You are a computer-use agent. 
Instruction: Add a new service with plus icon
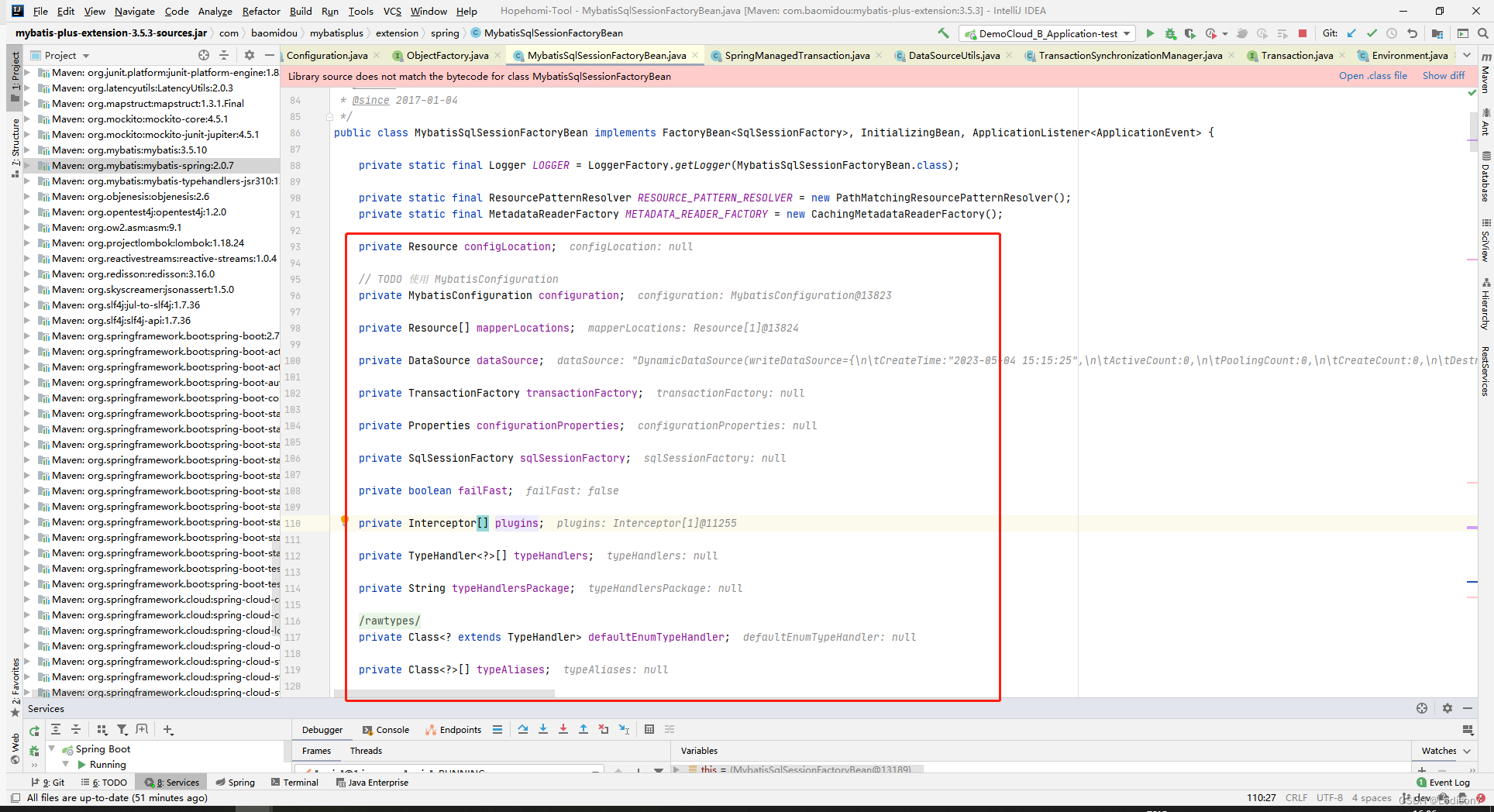tap(168, 730)
